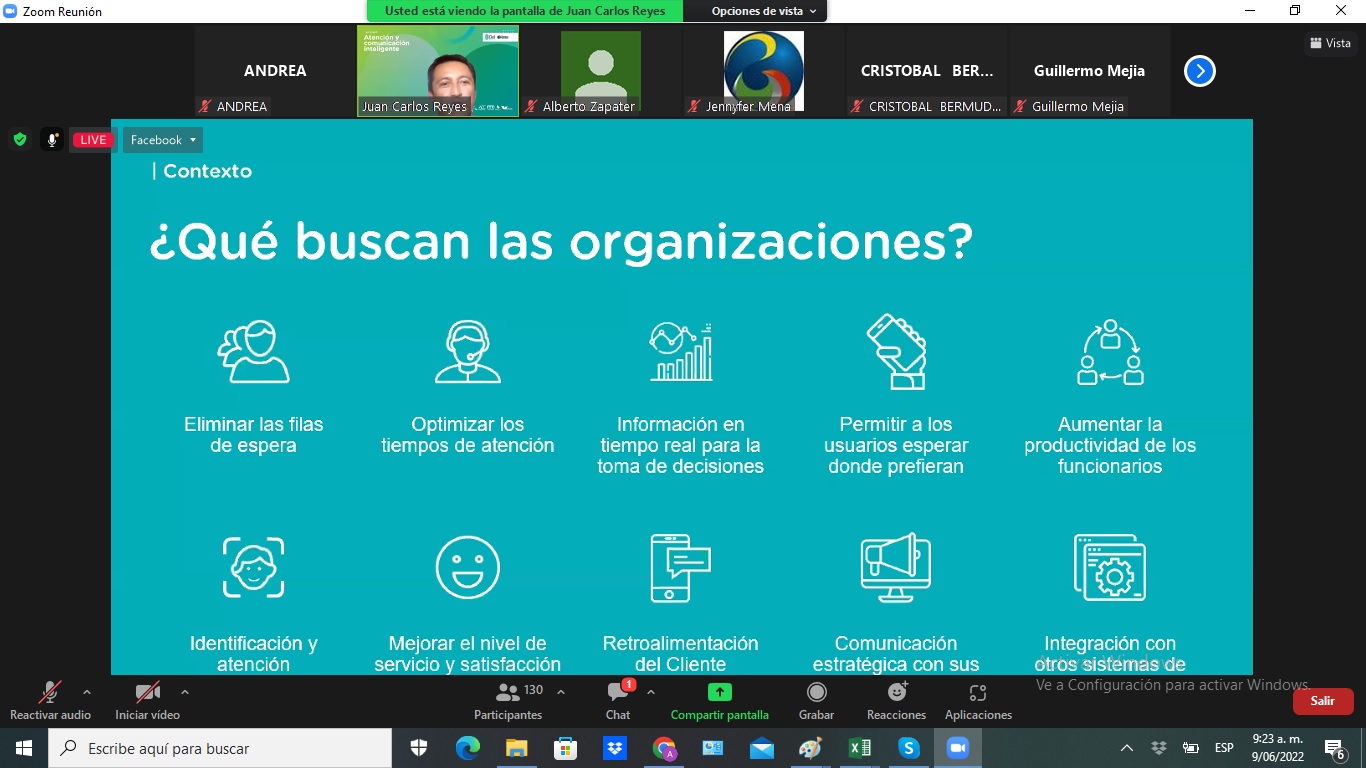Image resolution: width=1366 pixels, height=768 pixels.
Task: Open the Vista layout menu
Action: (1330, 43)
